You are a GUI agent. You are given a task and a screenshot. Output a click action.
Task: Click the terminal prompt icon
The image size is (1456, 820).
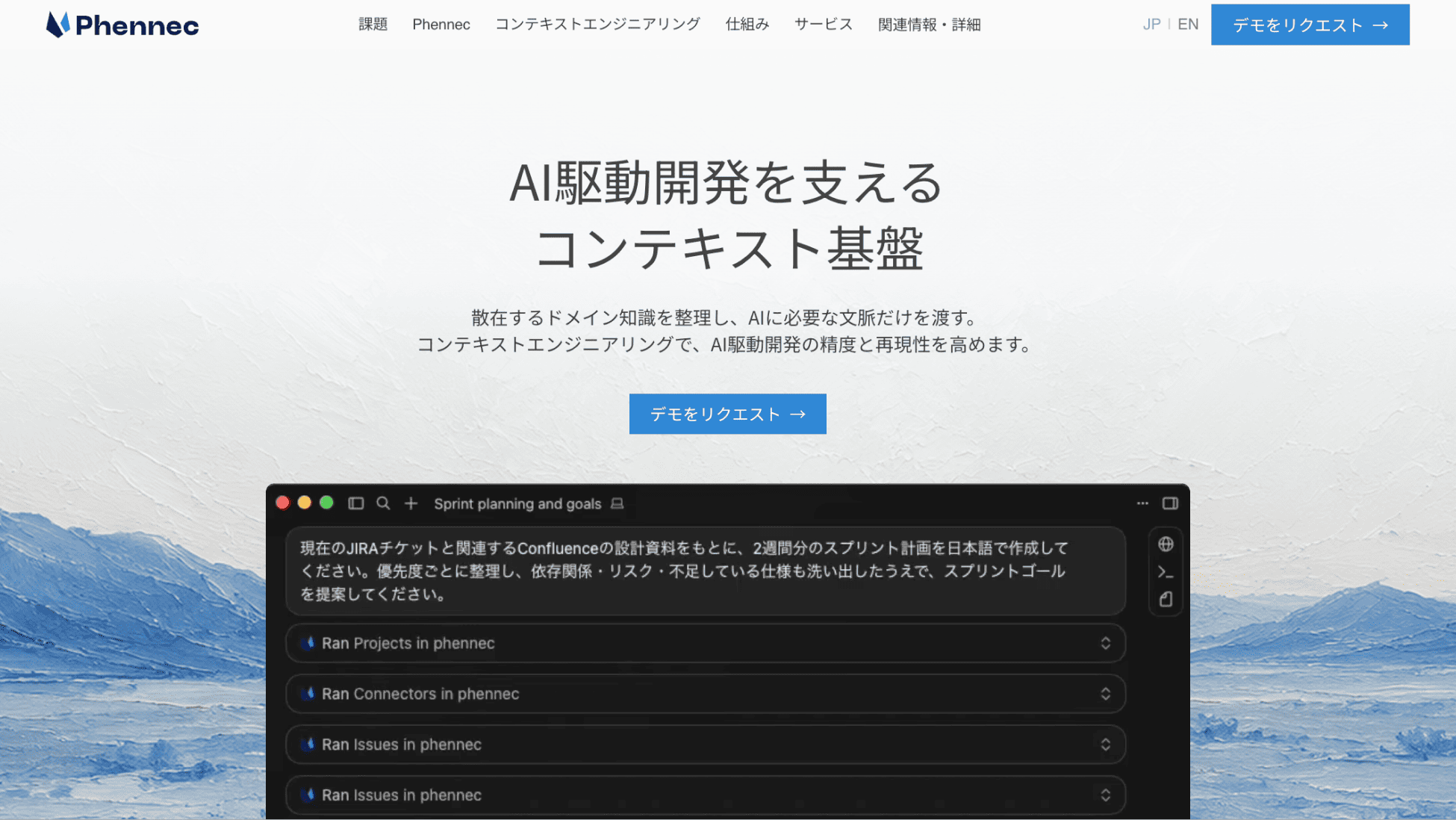click(1166, 573)
